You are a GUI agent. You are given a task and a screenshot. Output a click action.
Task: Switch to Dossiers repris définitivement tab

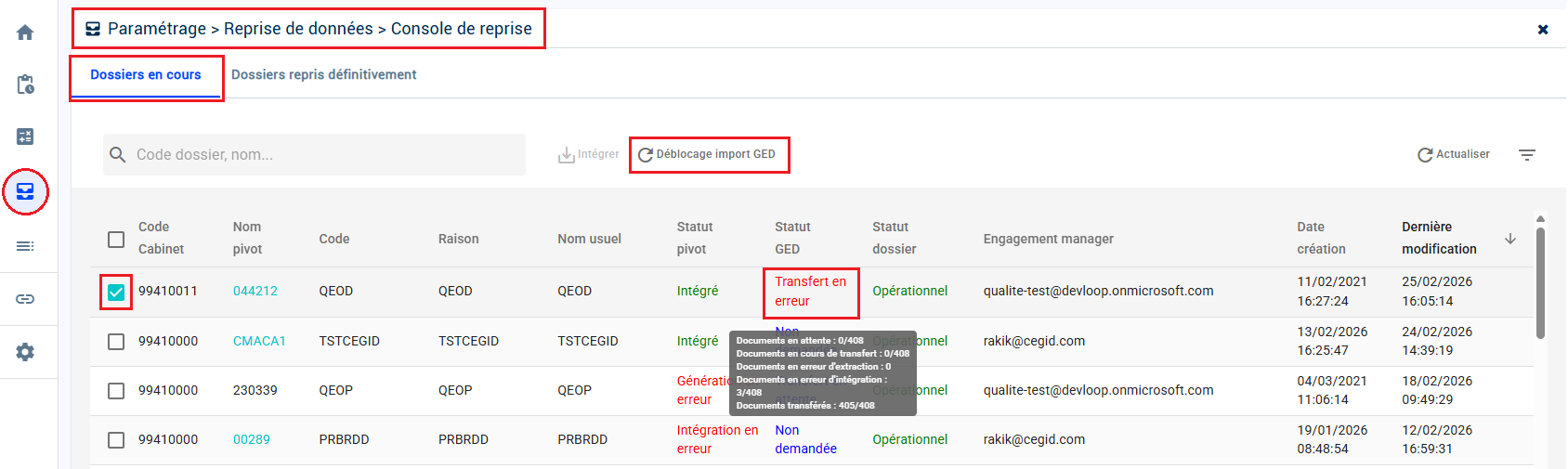[323, 74]
